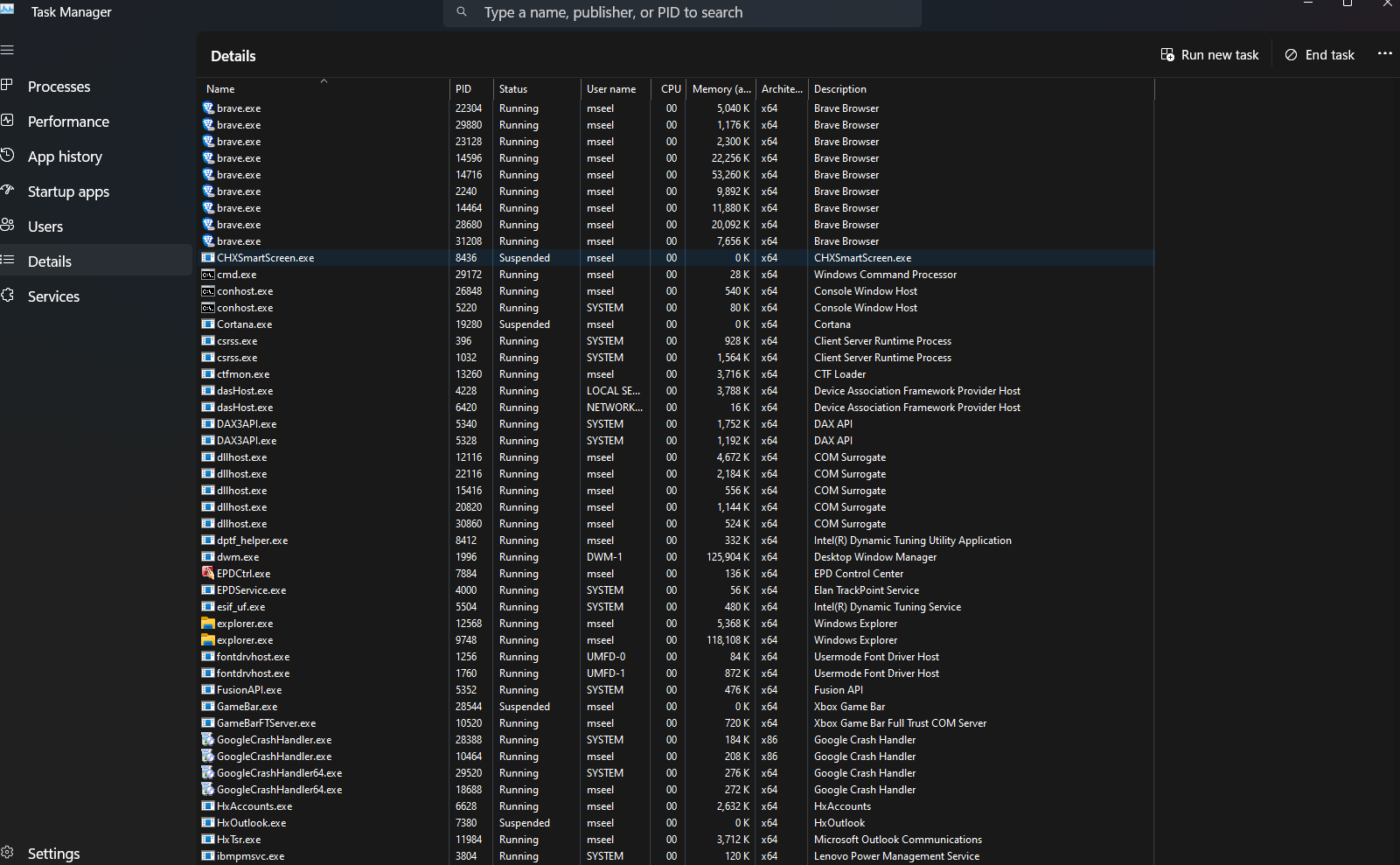Select the HxAccounts.exe process name
This screenshot has height=865, width=1400.
[x=254, y=806]
